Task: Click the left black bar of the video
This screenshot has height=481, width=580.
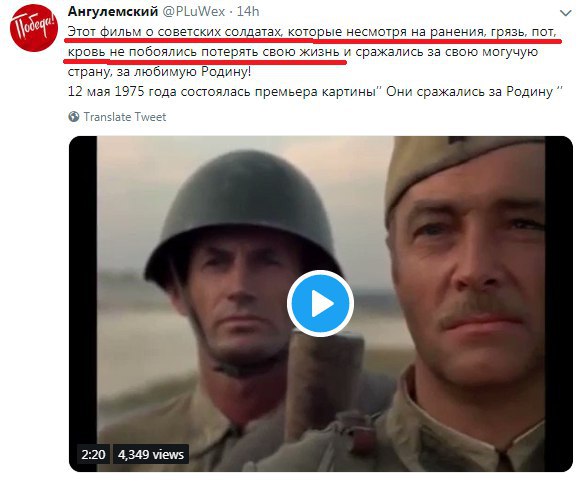Action: click(83, 303)
